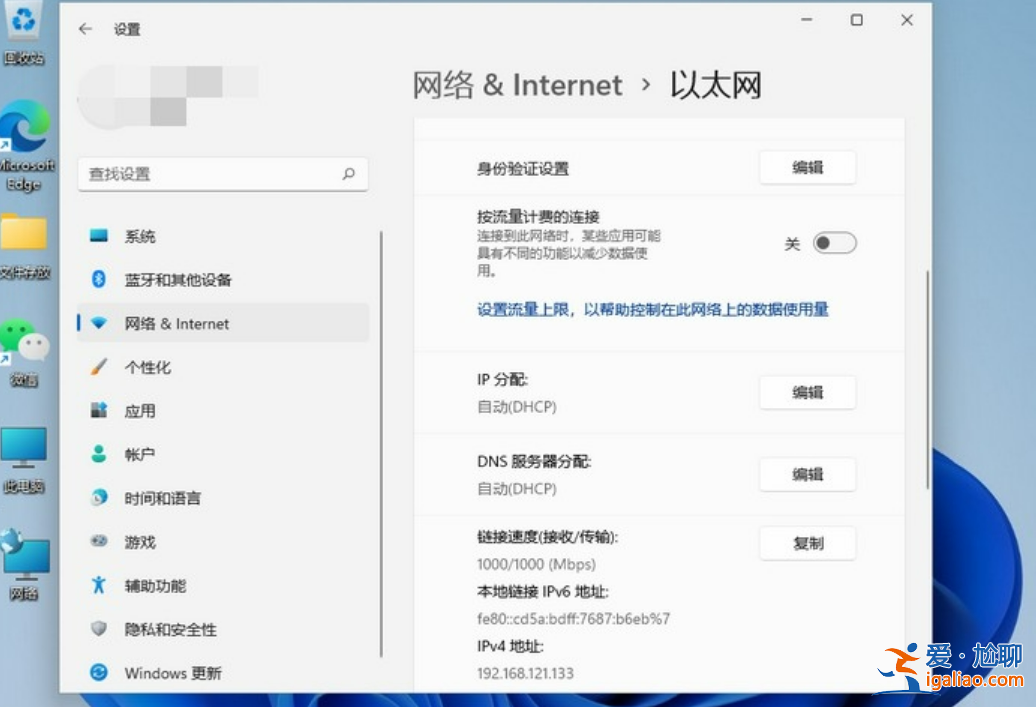Toggle the metered connection off switch
This screenshot has width=1036, height=707.
click(x=834, y=243)
